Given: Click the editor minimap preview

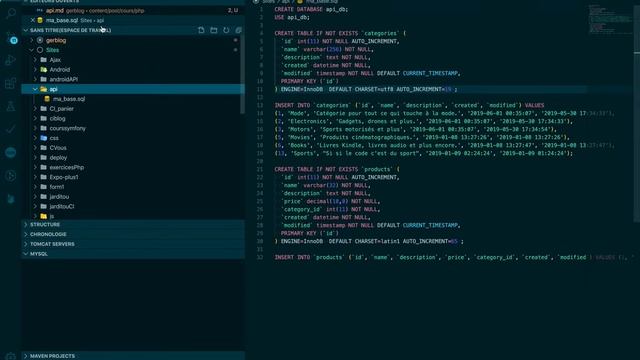Looking at the screenshot, I should point(610,19).
